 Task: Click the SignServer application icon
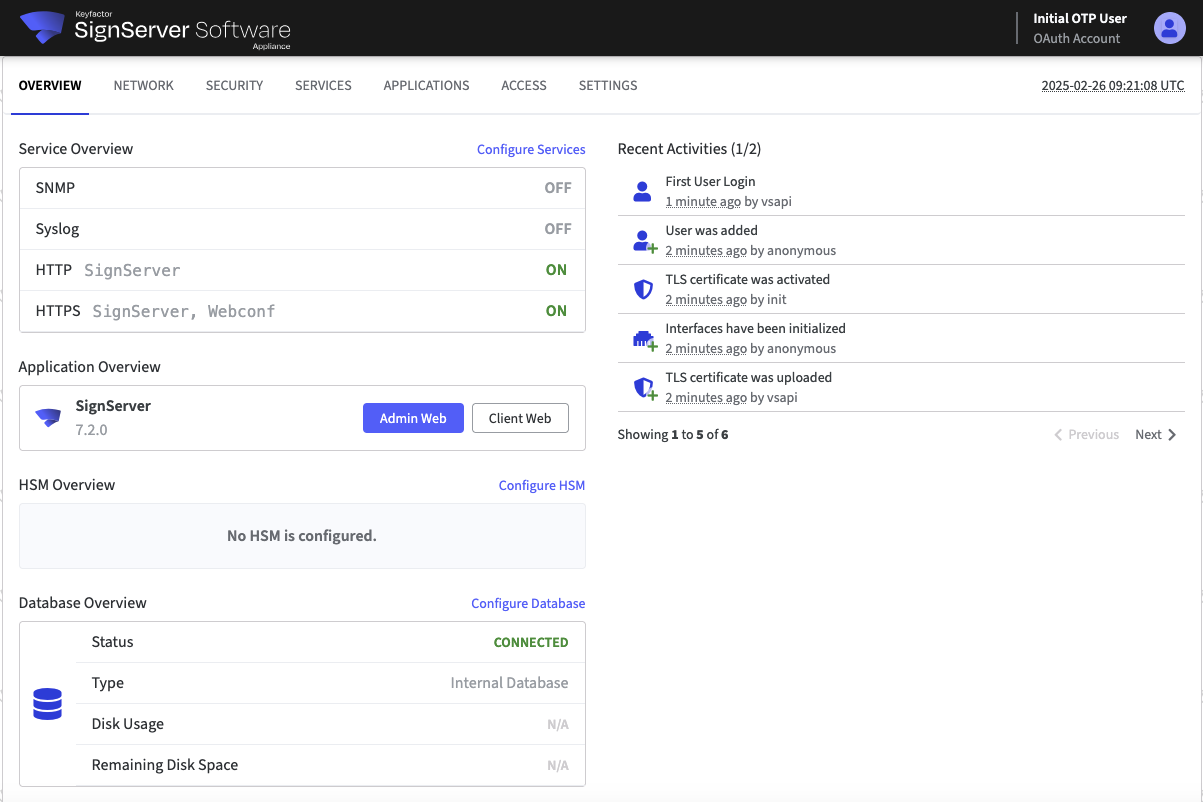pos(48,418)
